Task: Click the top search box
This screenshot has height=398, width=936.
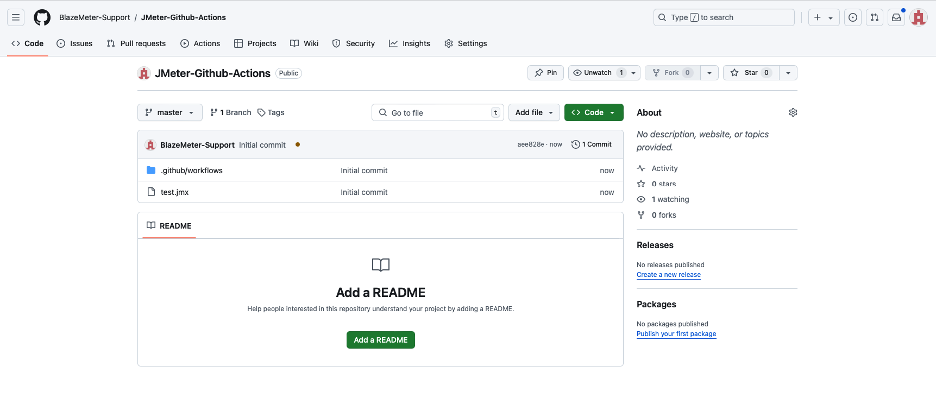Action: pyautogui.click(x=723, y=17)
